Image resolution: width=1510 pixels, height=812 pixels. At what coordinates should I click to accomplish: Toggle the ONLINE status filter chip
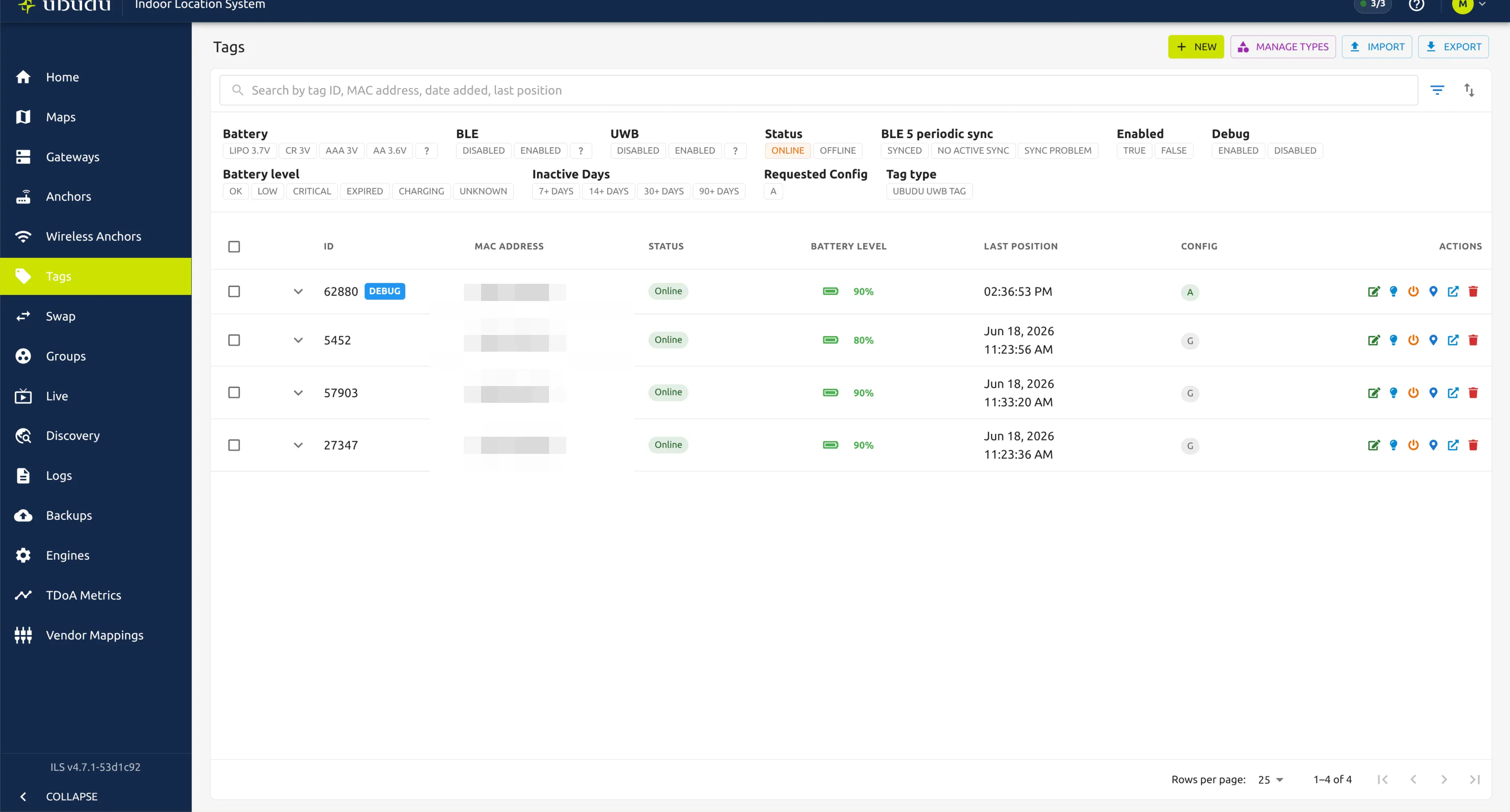click(787, 151)
